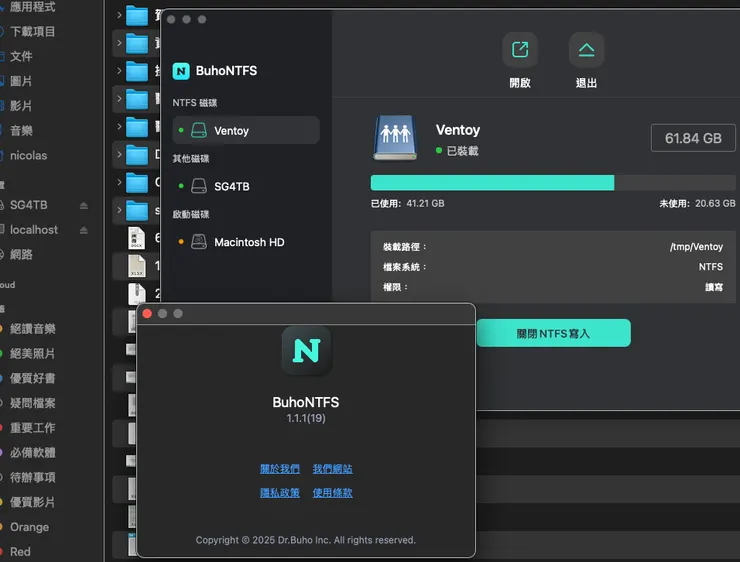Open the 我們網站 link in About window
Viewport: 740px width, 562px height.
pos(332,469)
